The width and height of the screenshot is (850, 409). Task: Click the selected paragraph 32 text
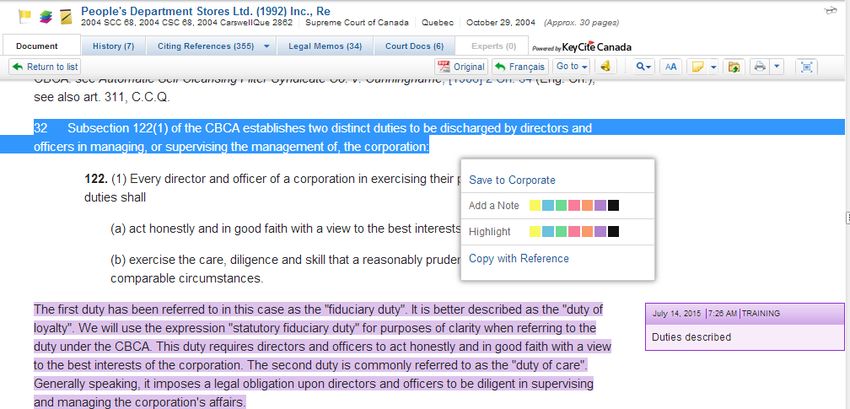[x=313, y=137]
